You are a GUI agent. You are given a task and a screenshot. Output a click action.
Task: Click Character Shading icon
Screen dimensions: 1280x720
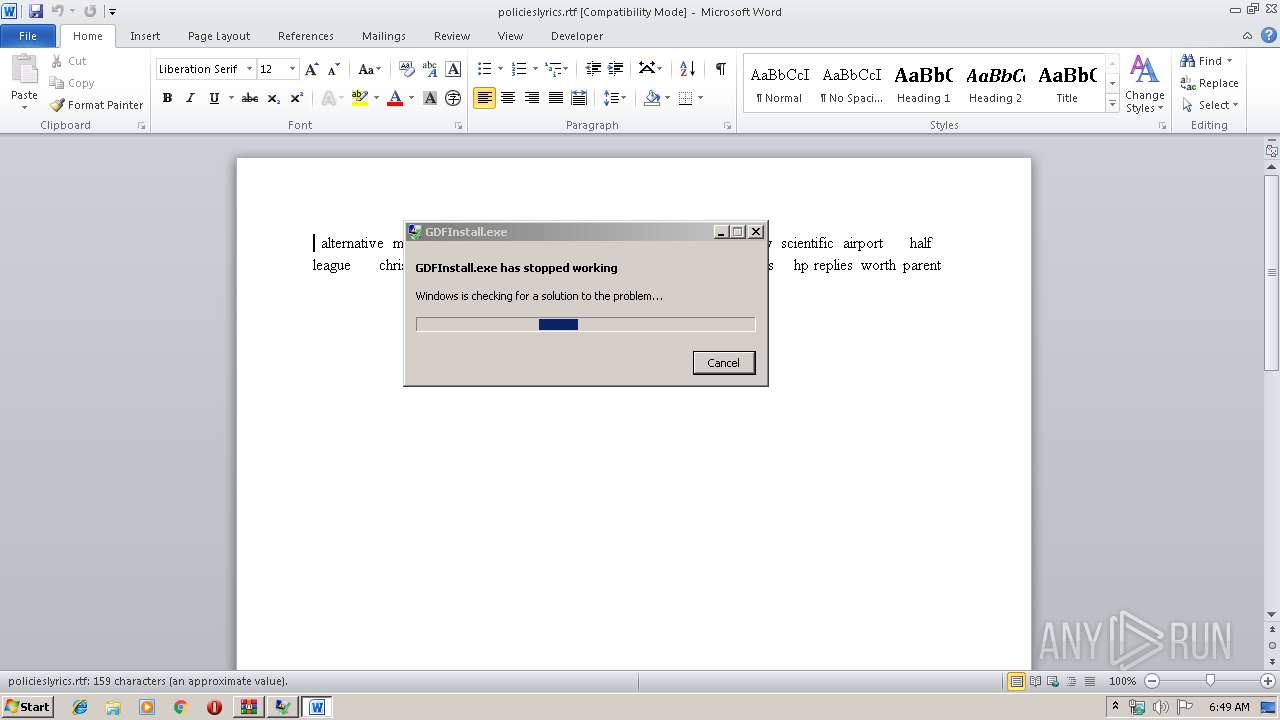click(430, 98)
